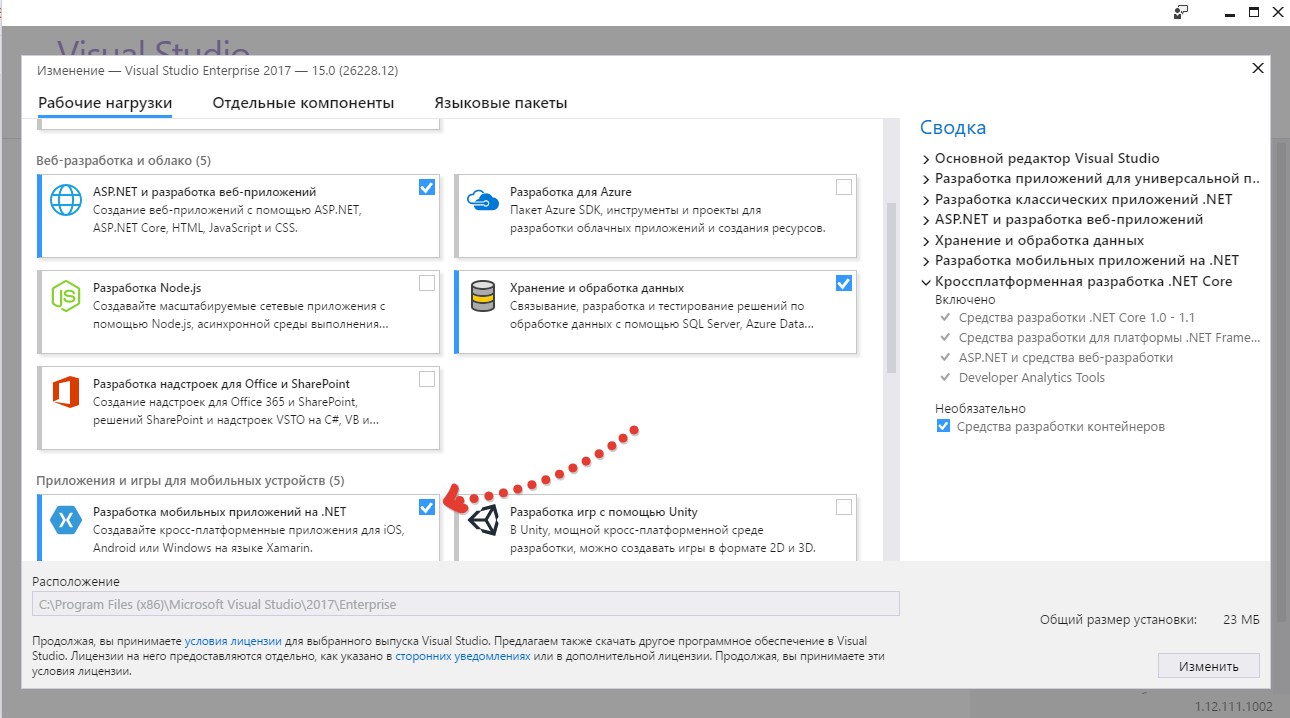Click Средства разработки .NET Core 1.0 - 1.1
The height and width of the screenshot is (718, 1290).
pos(1077,317)
